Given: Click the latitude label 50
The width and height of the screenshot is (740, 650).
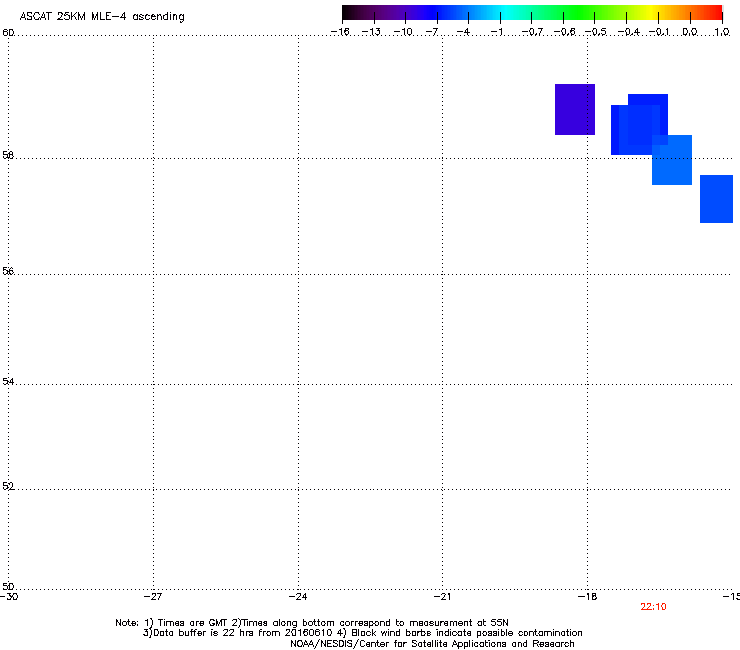Looking at the screenshot, I should (8, 586).
